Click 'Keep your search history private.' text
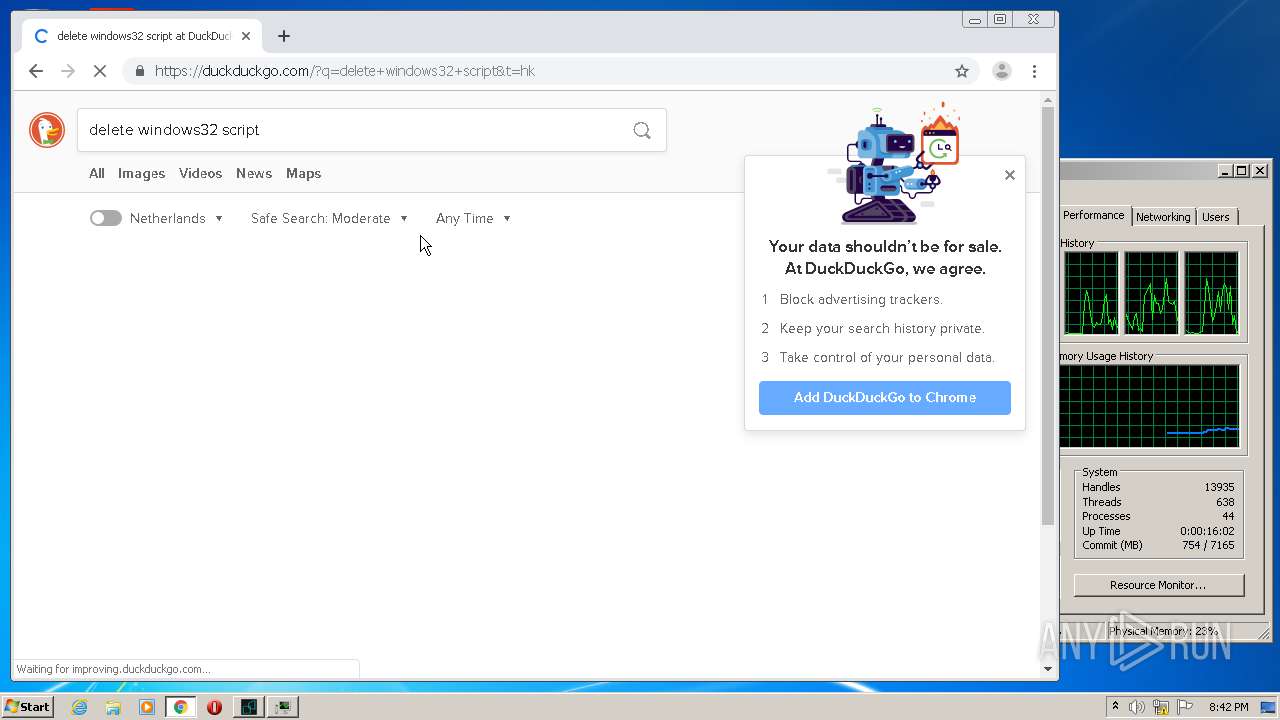The height and width of the screenshot is (720, 1280). coord(882,328)
